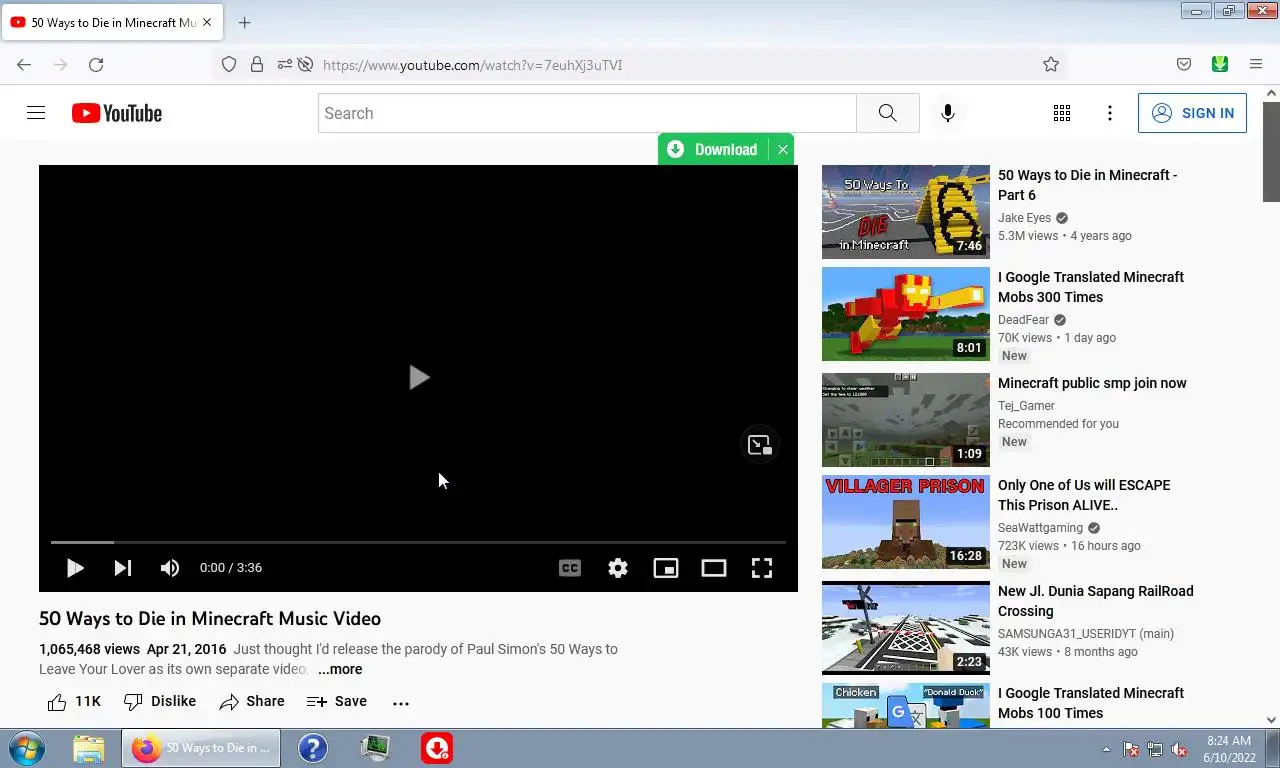The height and width of the screenshot is (768, 1280).
Task: Go to YouTube home via logo
Action: (117, 113)
